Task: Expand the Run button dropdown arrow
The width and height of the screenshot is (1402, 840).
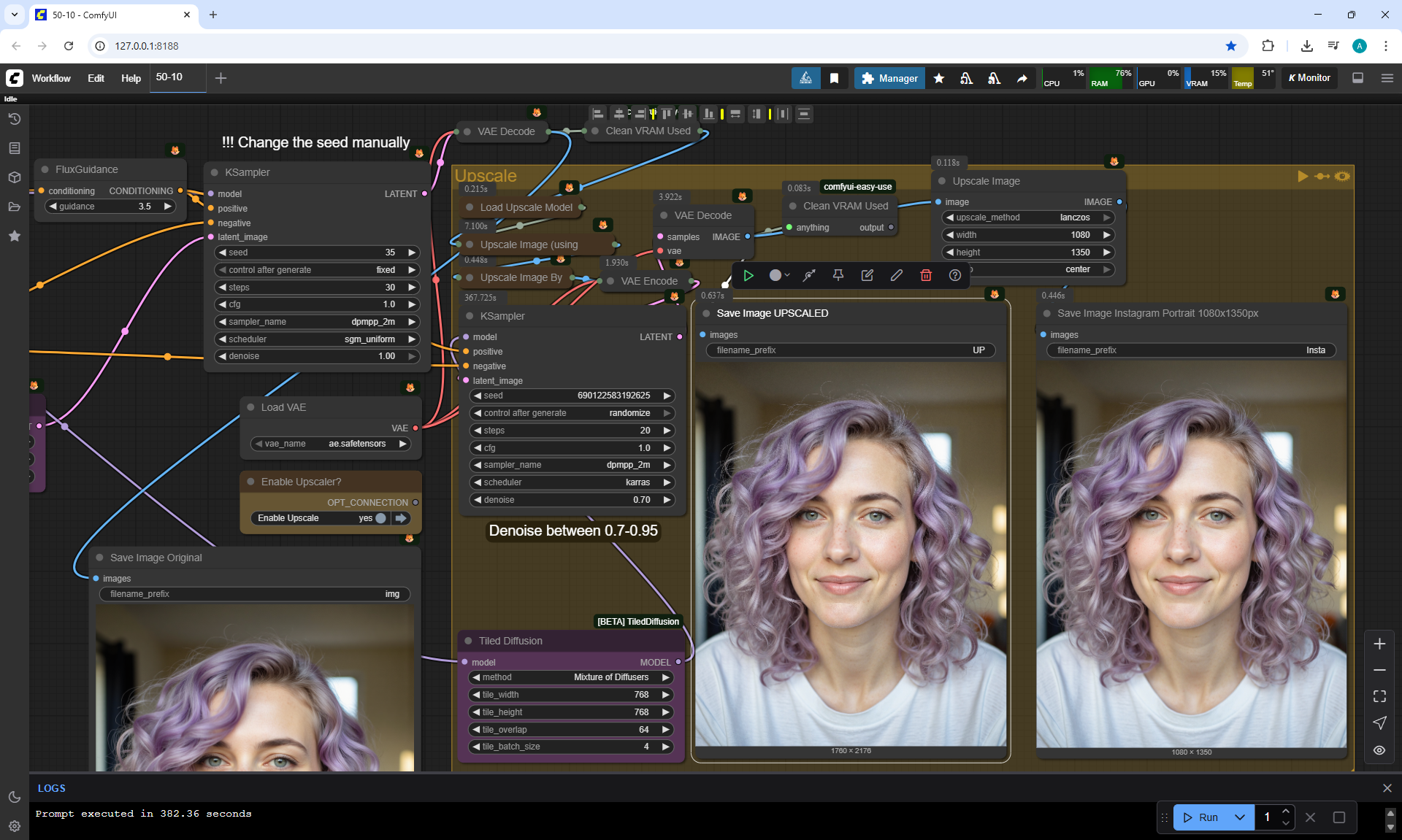Action: coord(1240,817)
